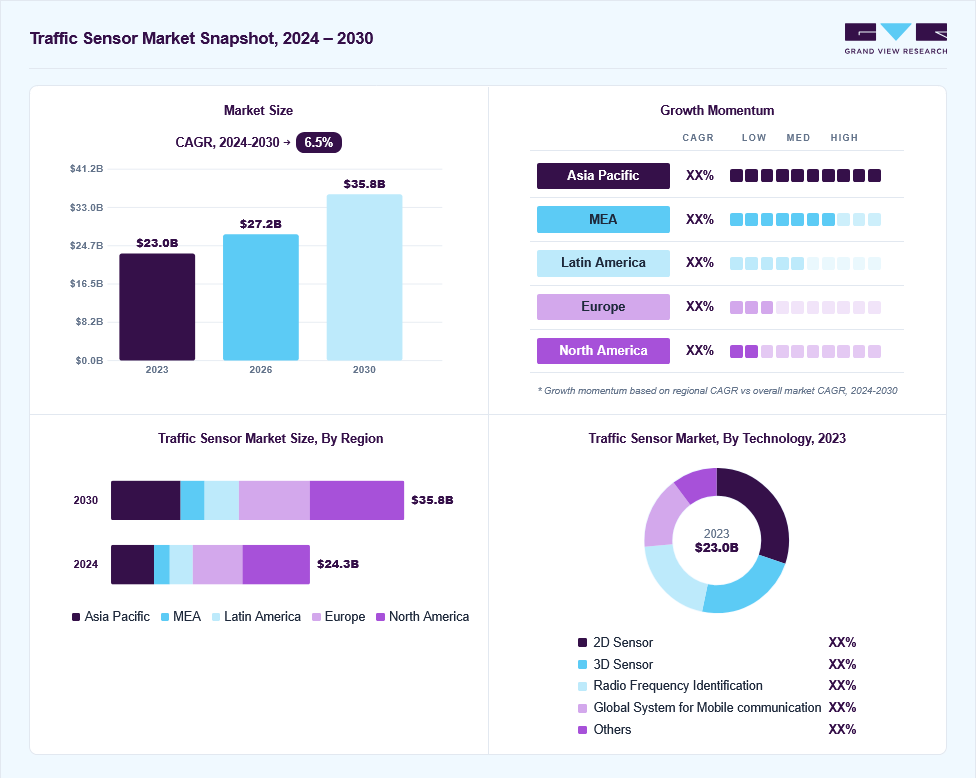Image resolution: width=976 pixels, height=779 pixels.
Task: Click Latin America legend swatch
Action: (216, 617)
